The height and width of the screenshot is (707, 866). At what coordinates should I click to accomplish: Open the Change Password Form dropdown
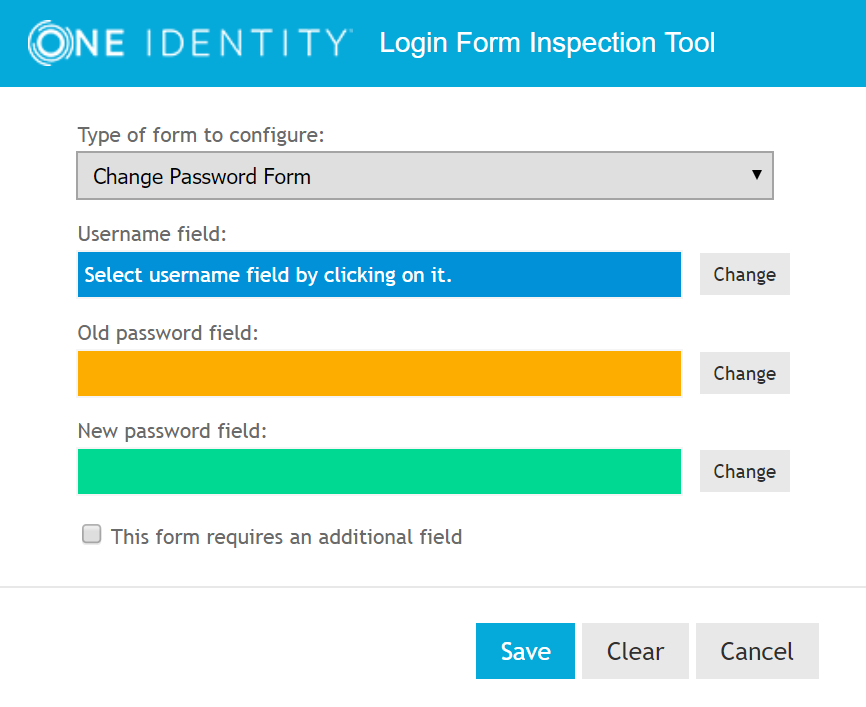click(x=424, y=177)
